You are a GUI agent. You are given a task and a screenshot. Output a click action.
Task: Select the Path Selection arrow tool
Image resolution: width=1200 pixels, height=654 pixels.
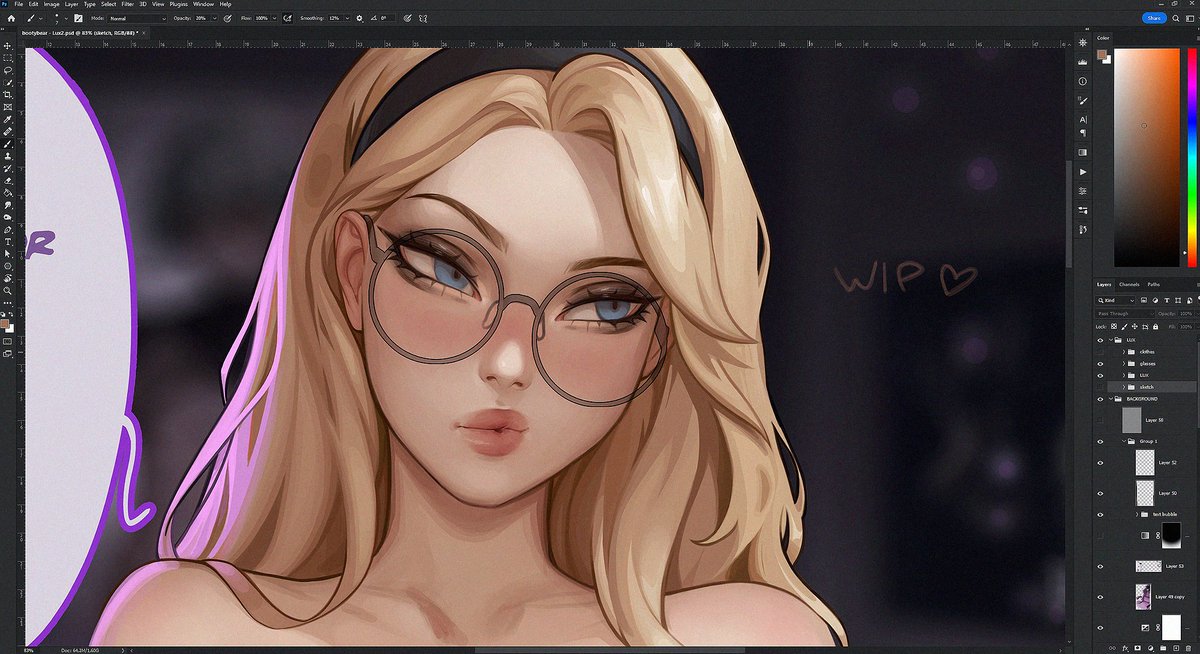(x=8, y=253)
